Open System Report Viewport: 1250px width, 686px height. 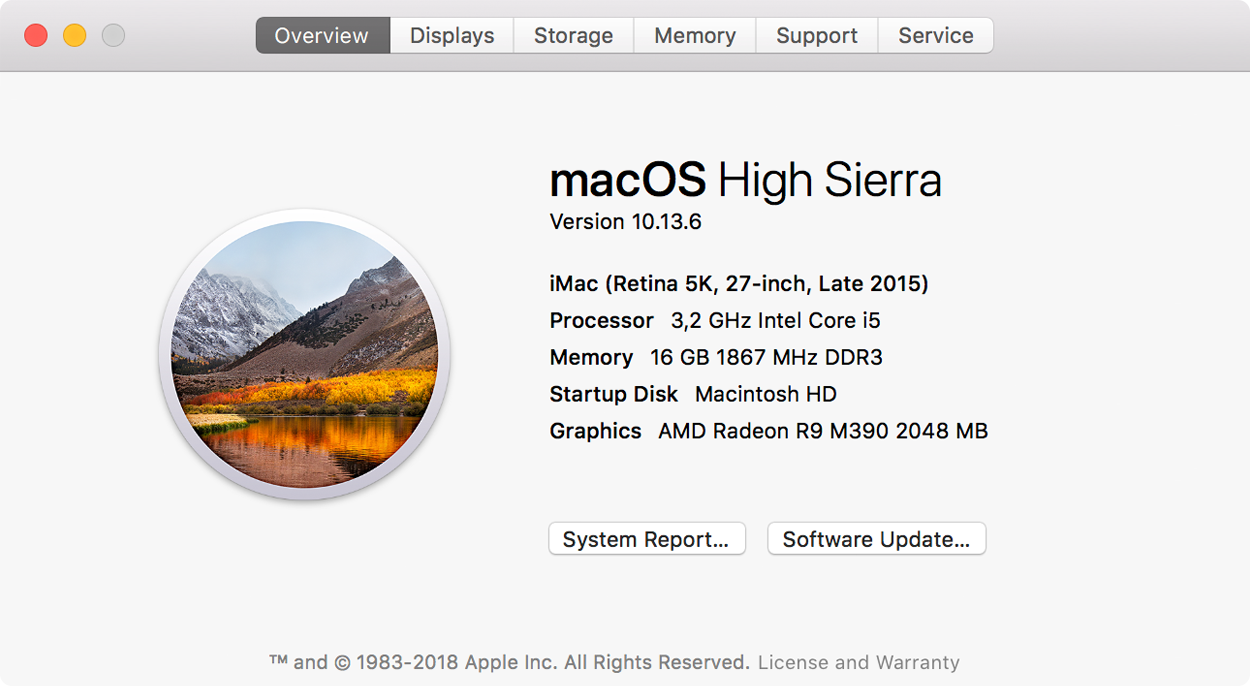pyautogui.click(x=647, y=539)
